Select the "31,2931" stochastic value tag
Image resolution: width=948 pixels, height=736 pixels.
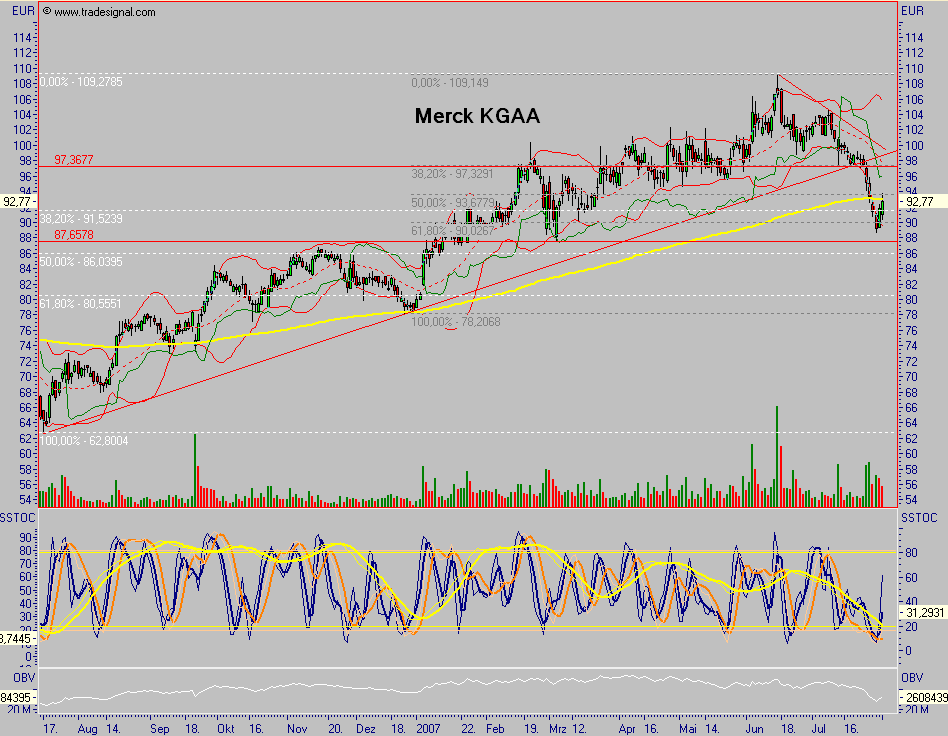(925, 613)
